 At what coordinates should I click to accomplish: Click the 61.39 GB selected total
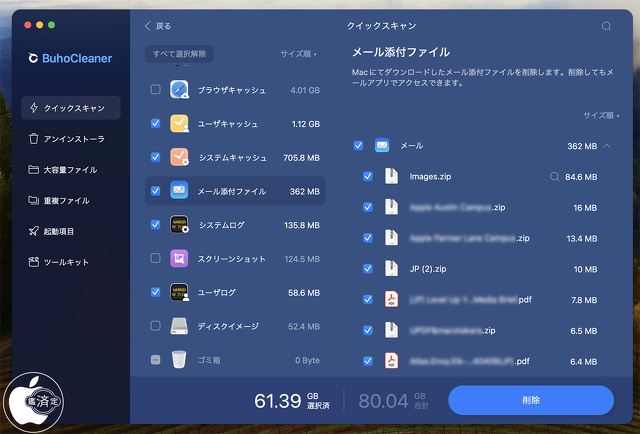292,401
